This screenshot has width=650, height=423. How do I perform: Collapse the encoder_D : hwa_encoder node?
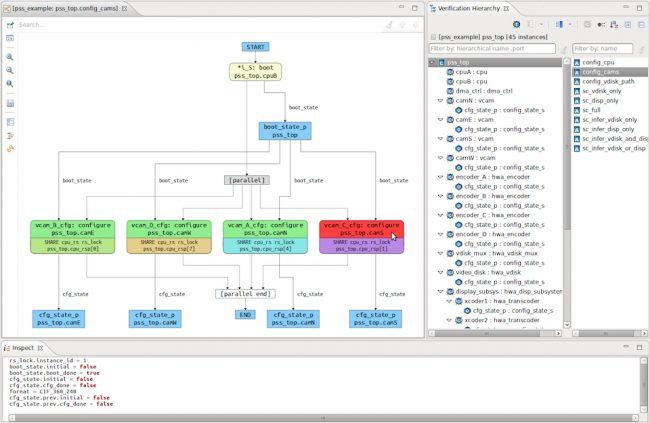tap(441, 234)
